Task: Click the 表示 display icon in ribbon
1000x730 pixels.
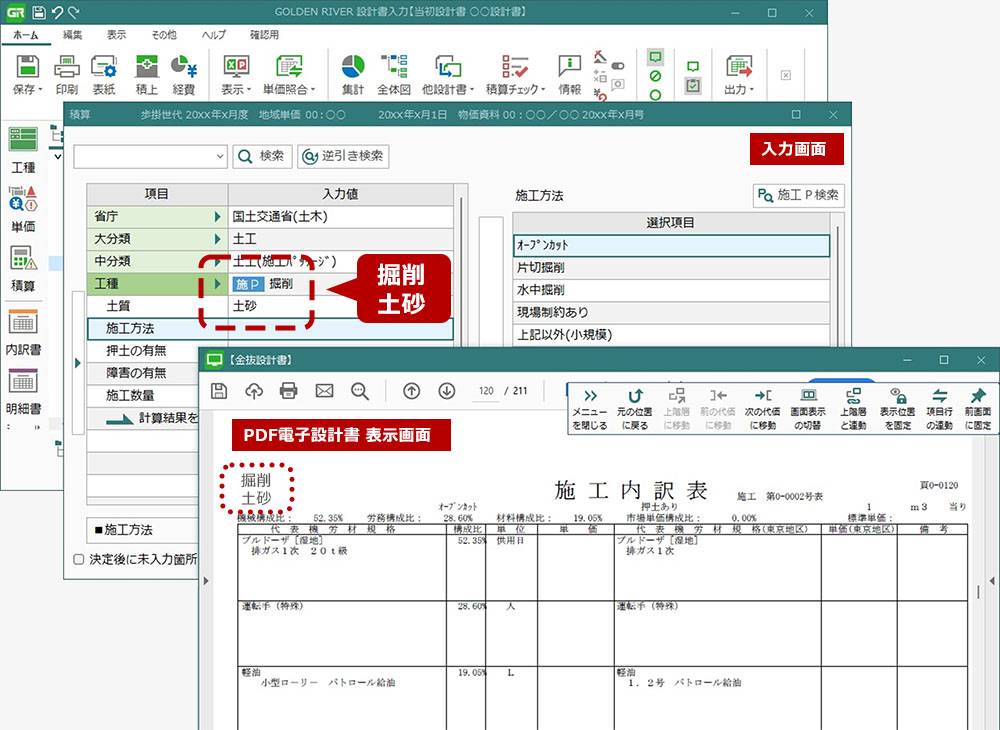Action: [x=236, y=66]
